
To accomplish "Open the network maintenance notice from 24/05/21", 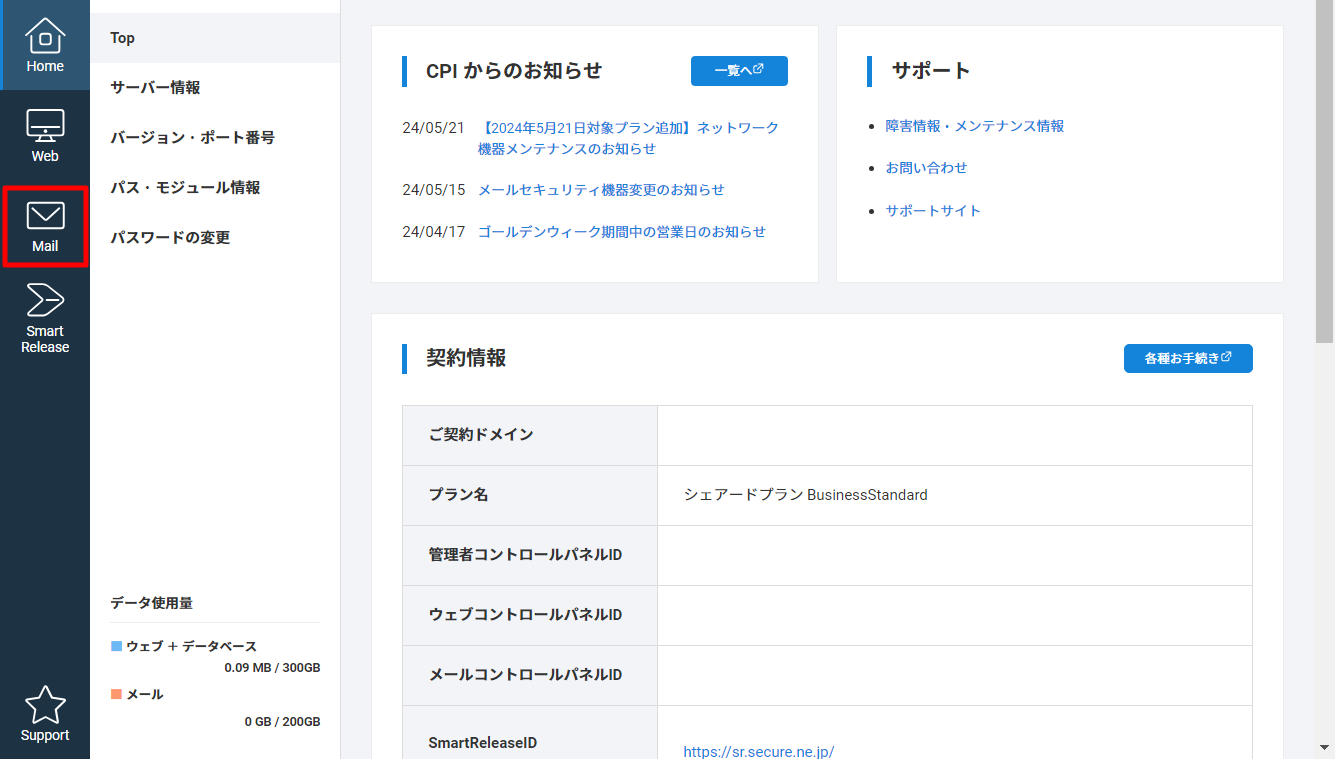I will tap(628, 138).
